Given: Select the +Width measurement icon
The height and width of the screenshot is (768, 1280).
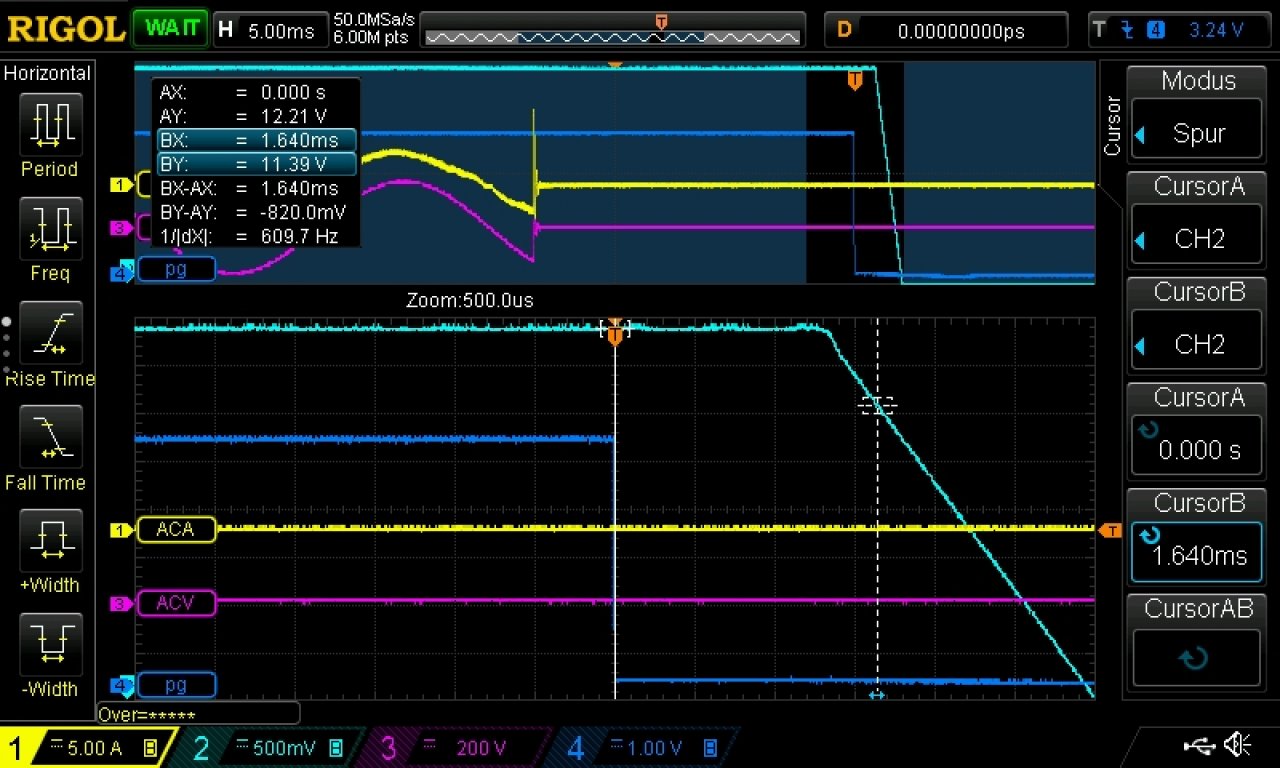Looking at the screenshot, I should pyautogui.click(x=49, y=539).
